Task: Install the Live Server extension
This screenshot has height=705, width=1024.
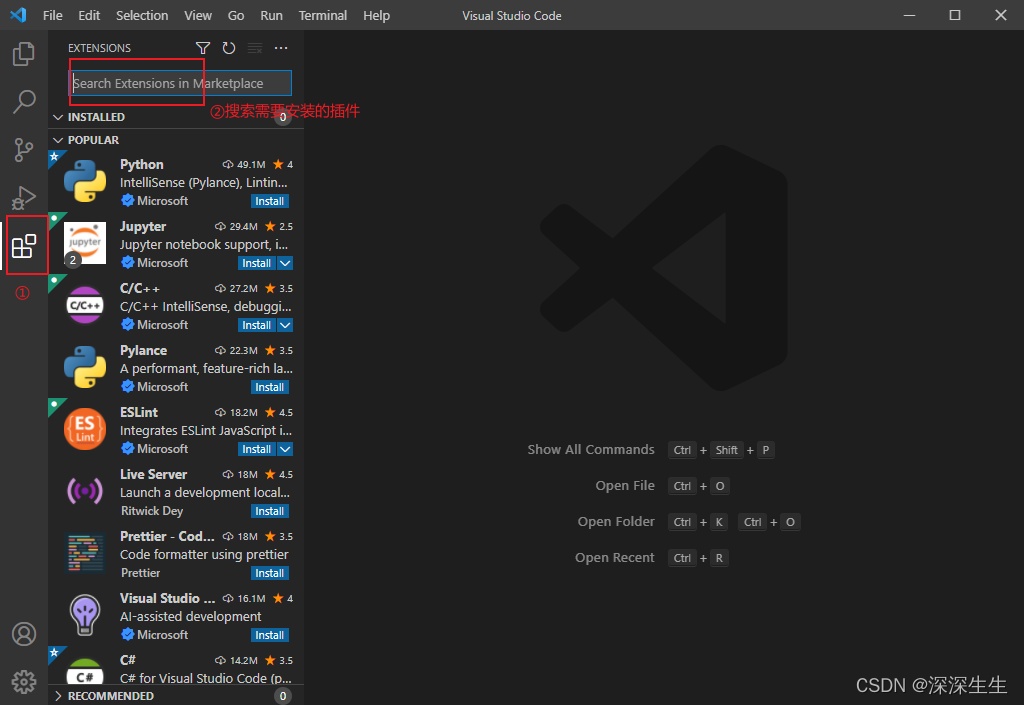Action: tap(270, 511)
